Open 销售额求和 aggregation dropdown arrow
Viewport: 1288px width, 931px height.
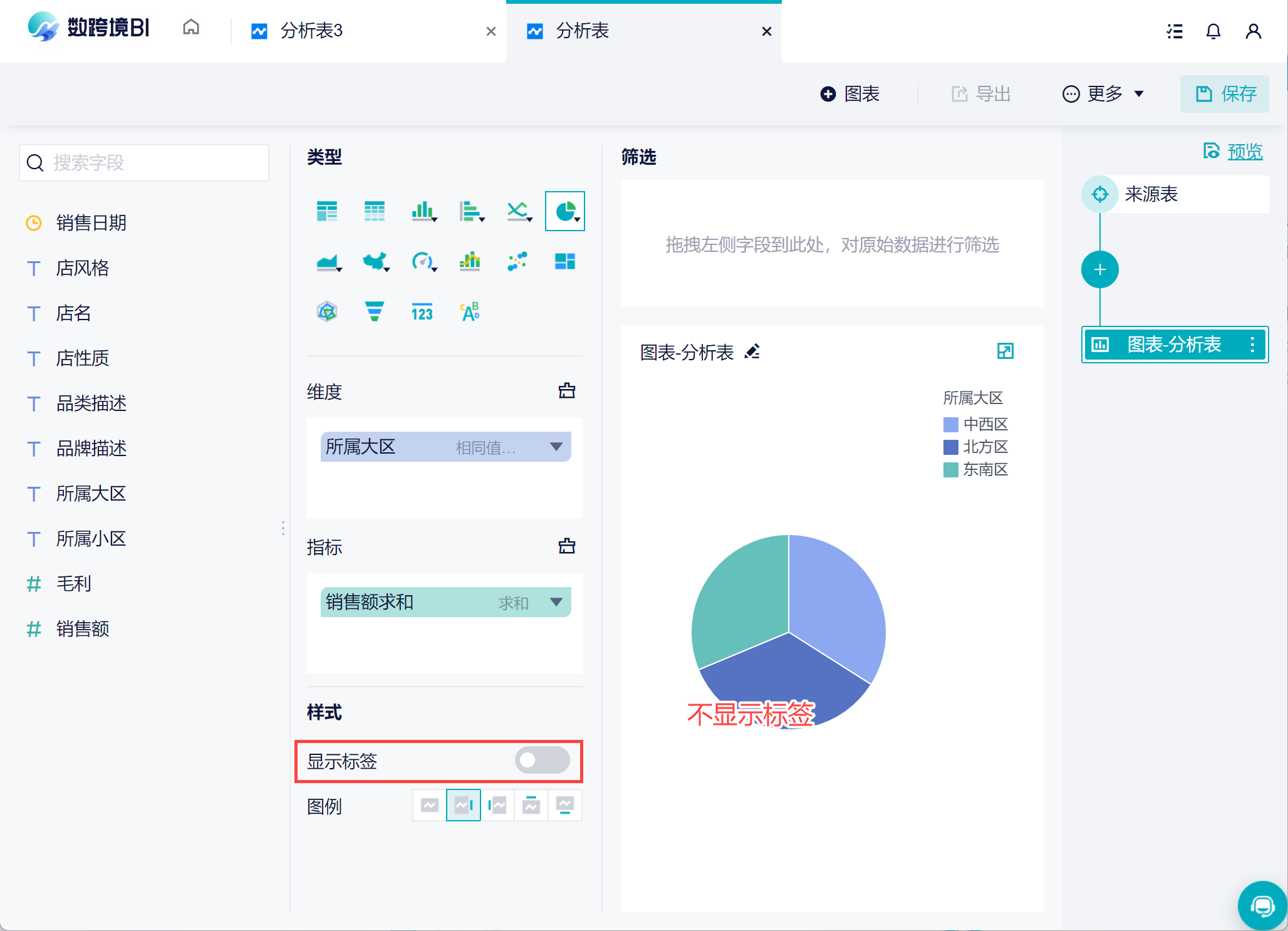click(x=556, y=602)
